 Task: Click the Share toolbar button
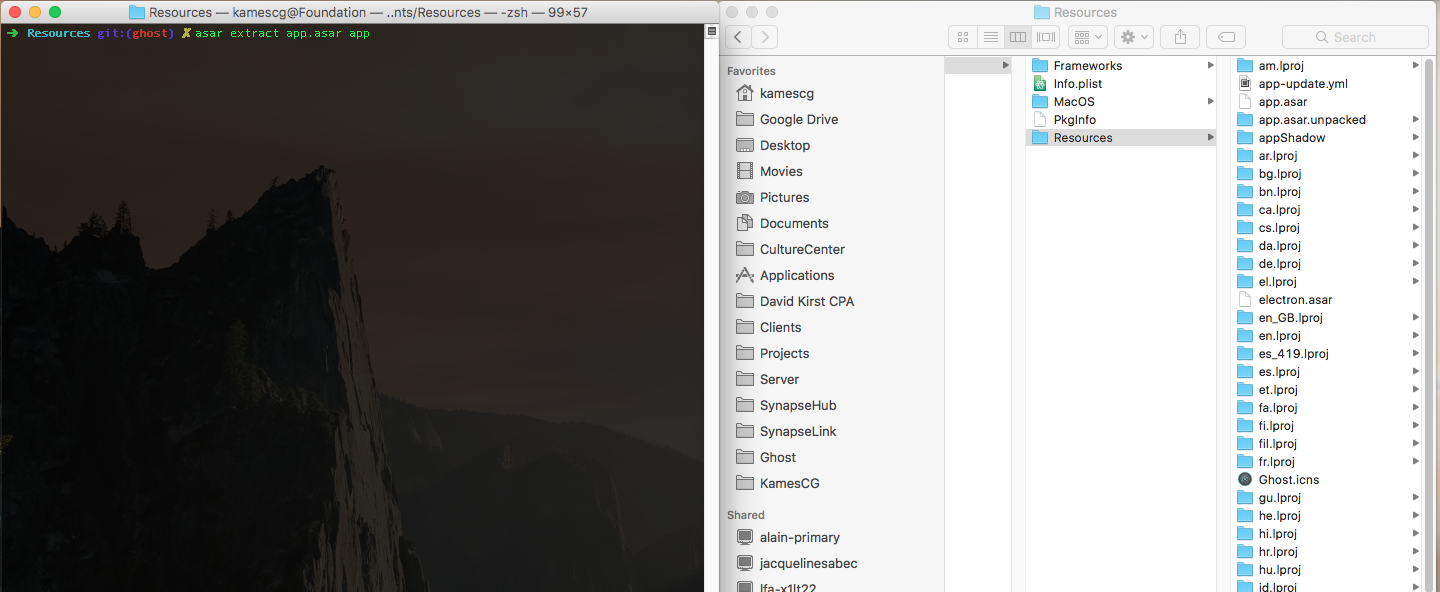point(1180,37)
